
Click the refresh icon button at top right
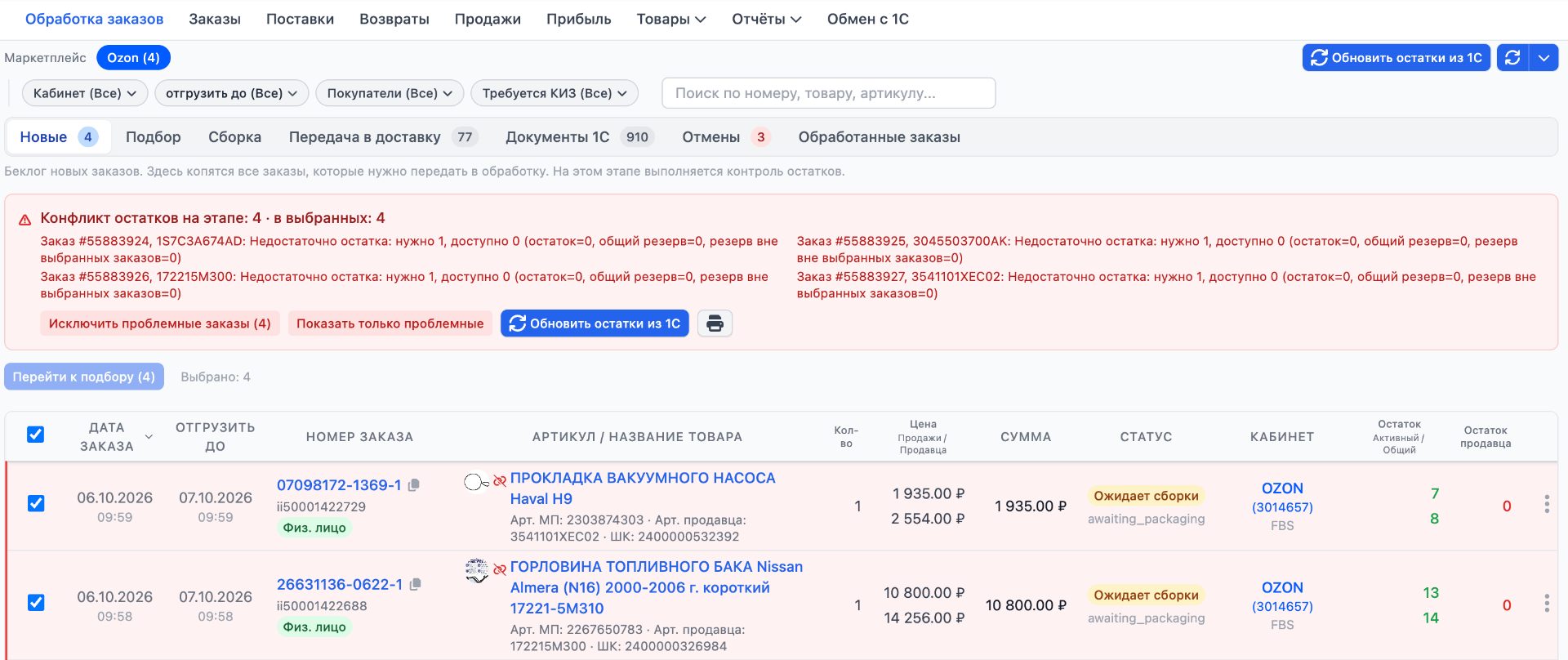click(1512, 58)
